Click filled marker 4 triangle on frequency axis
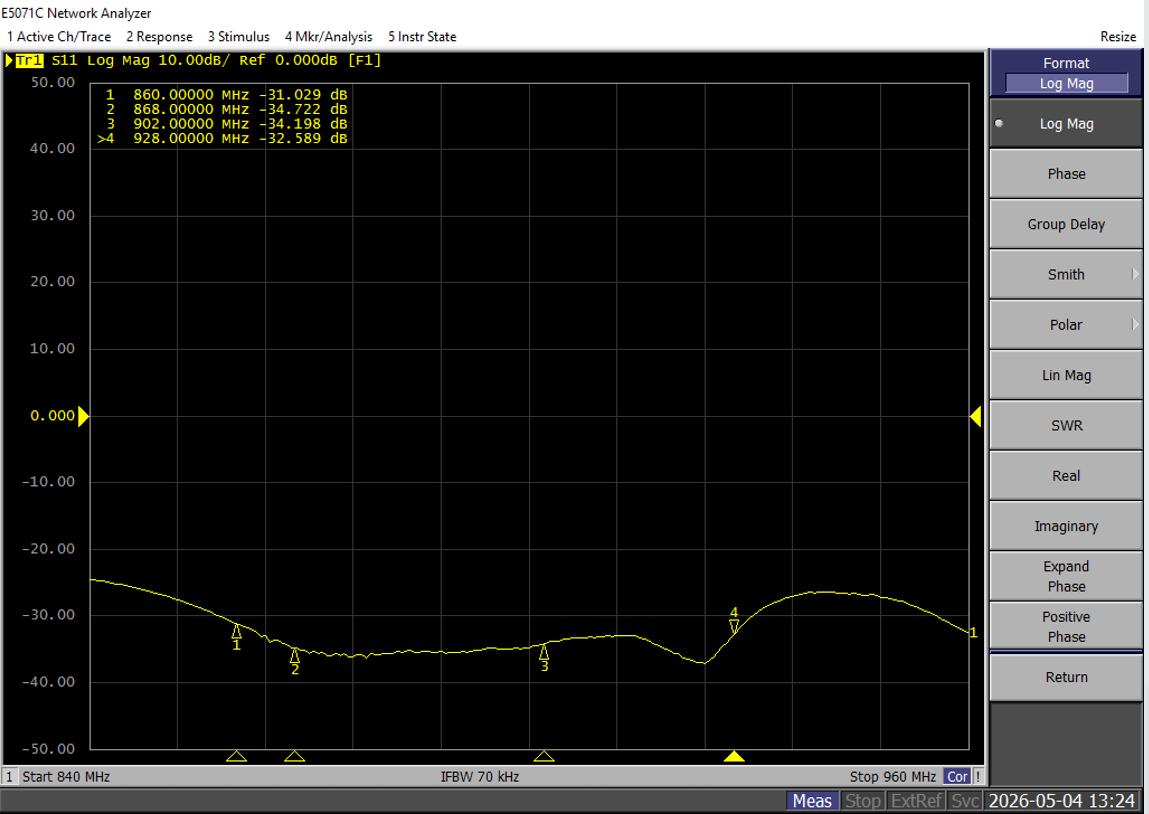1149x814 pixels. (734, 756)
